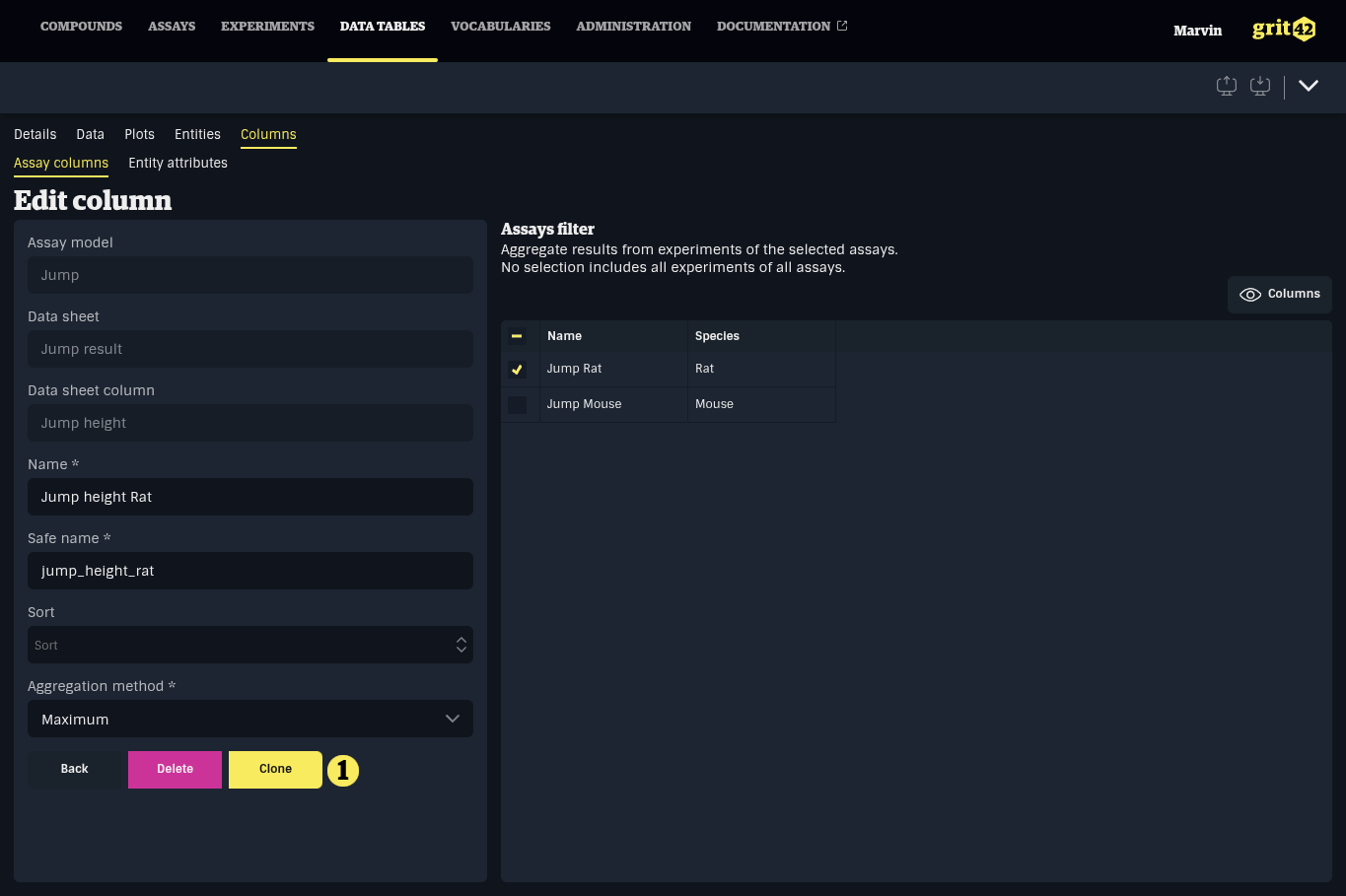Image resolution: width=1346 pixels, height=896 pixels.
Task: Delete the column with the pink button
Action: coord(175,770)
